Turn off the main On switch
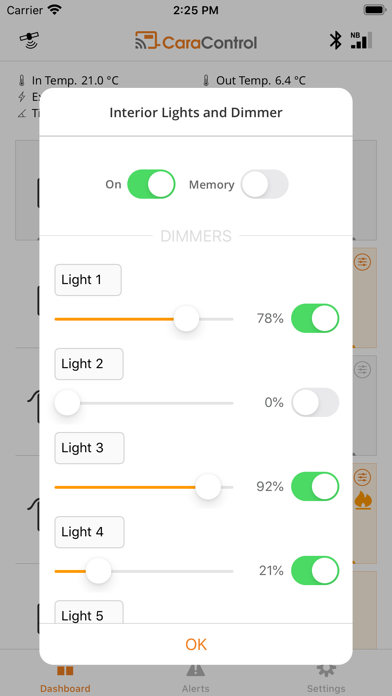 pyautogui.click(x=151, y=184)
